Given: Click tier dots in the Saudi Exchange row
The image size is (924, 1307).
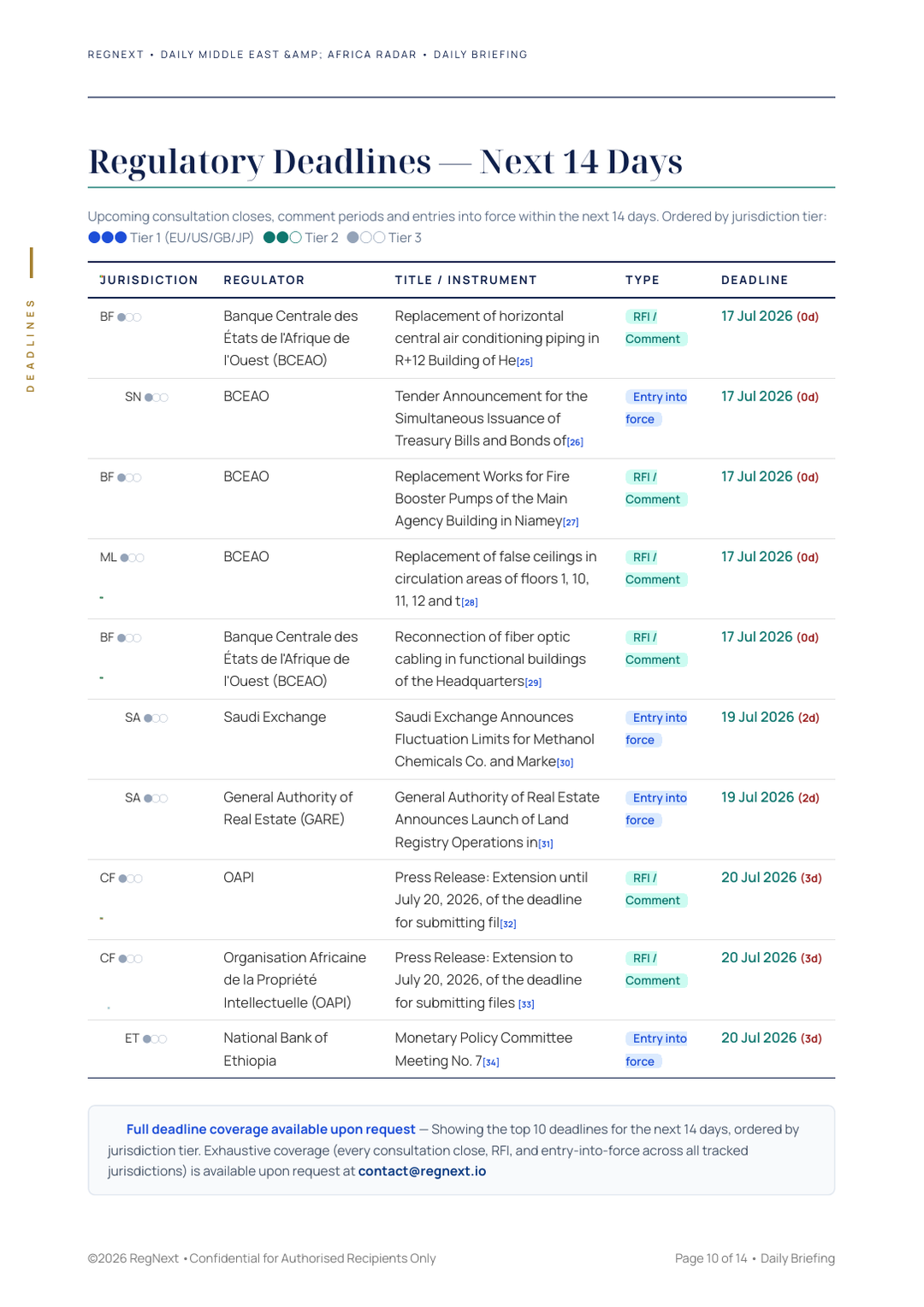Looking at the screenshot, I should coord(156,718).
